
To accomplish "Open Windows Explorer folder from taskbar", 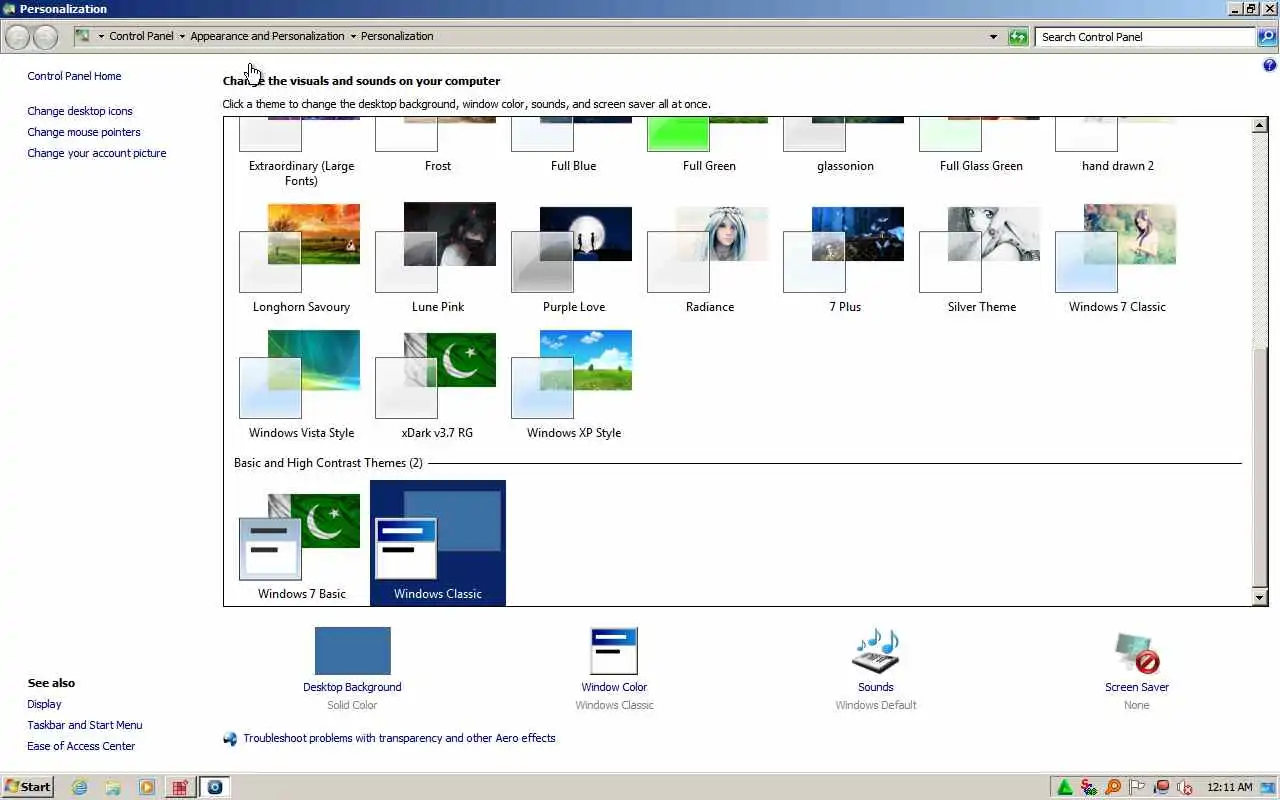I will tap(113, 787).
